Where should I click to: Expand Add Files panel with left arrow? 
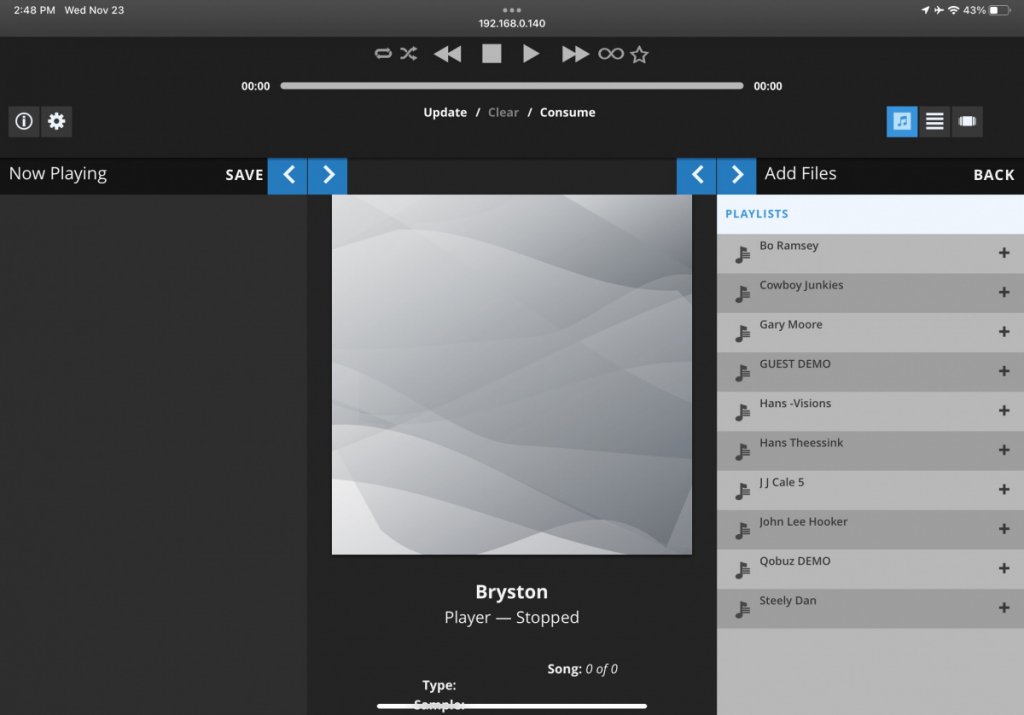[x=696, y=175]
